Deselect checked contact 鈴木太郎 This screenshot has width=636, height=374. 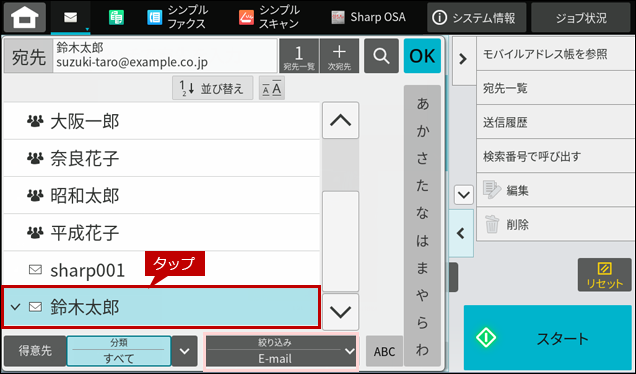pos(161,307)
